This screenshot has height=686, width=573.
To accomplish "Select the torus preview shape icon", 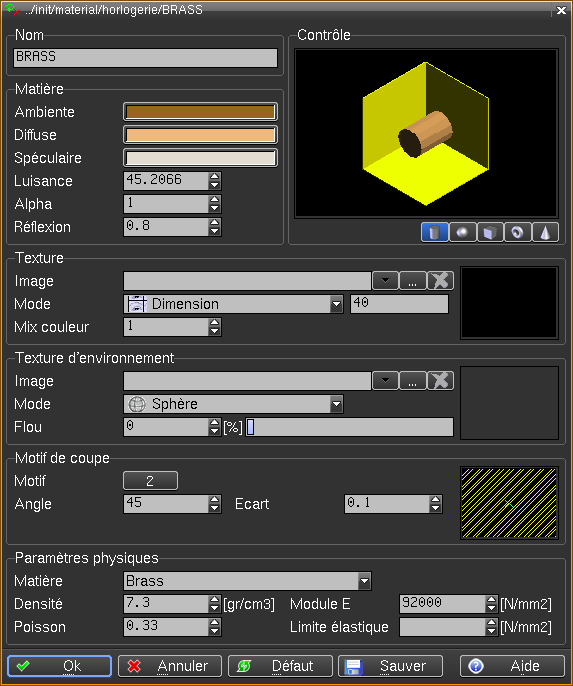I will pos(517,232).
